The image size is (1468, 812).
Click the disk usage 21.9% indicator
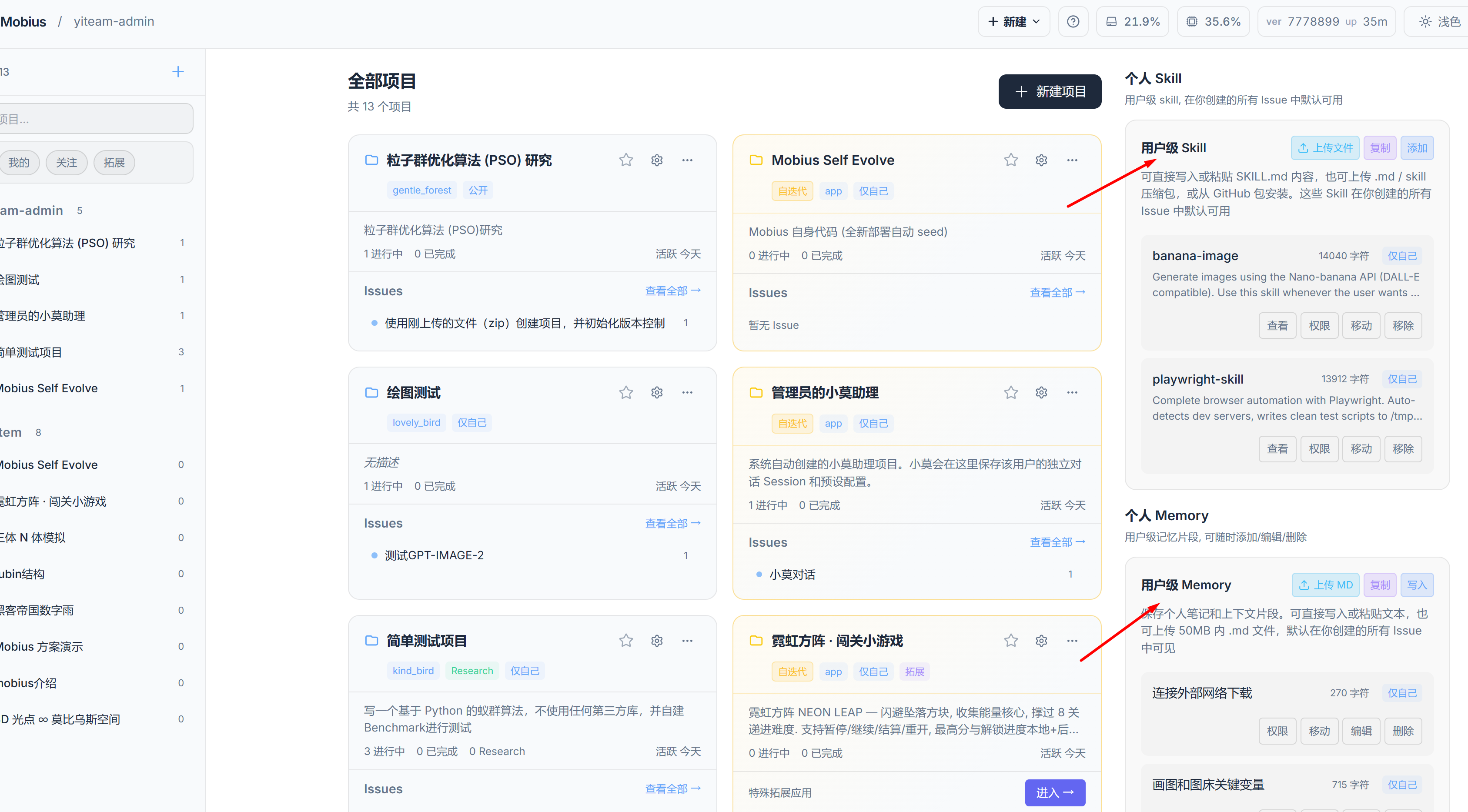pyautogui.click(x=1132, y=22)
